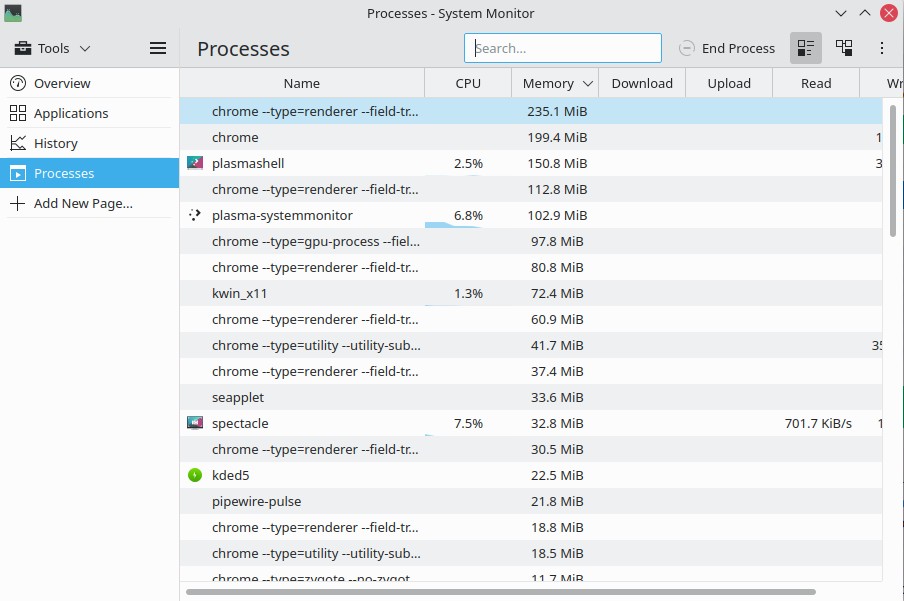Switch to the process tree view mode
This screenshot has height=601, width=904.
coord(844,47)
